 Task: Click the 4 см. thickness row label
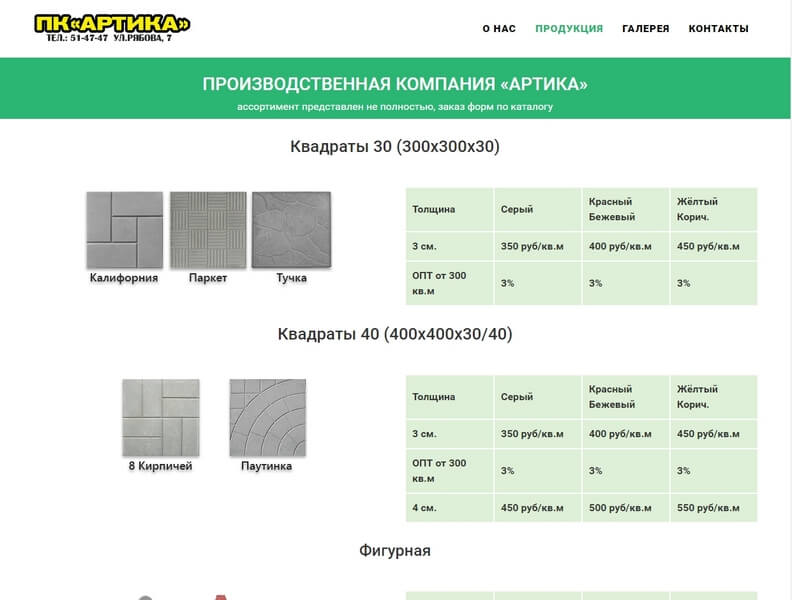[424, 508]
